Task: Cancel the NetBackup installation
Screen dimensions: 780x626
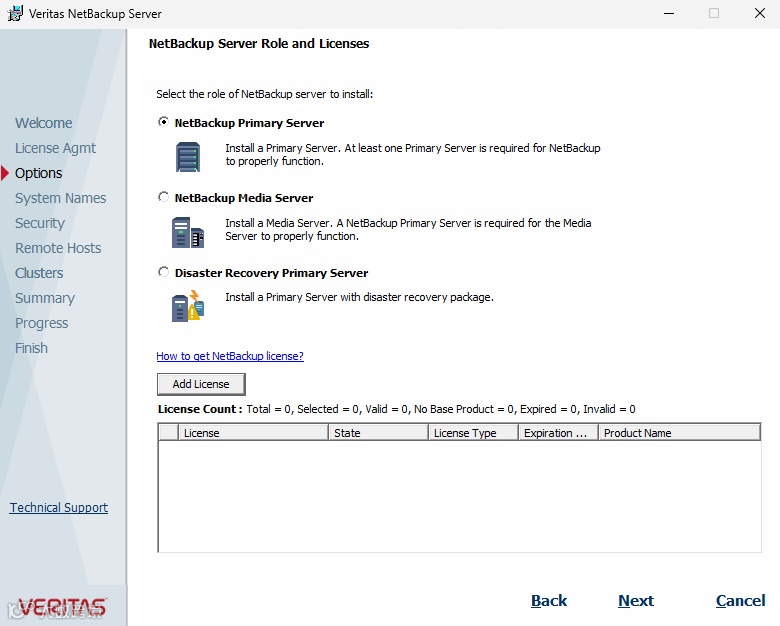Action: (x=741, y=601)
